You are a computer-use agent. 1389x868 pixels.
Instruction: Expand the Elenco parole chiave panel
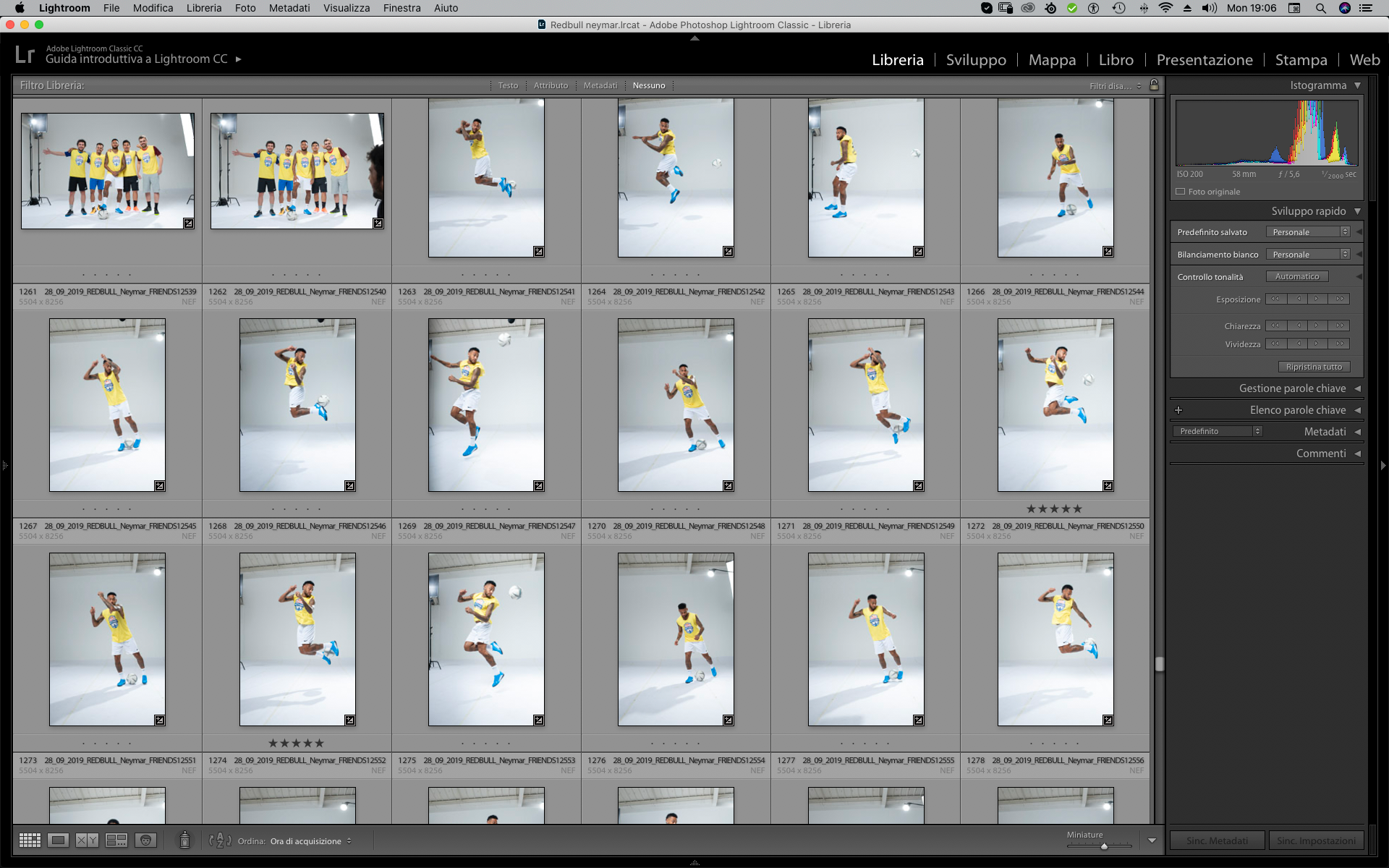tap(1357, 410)
